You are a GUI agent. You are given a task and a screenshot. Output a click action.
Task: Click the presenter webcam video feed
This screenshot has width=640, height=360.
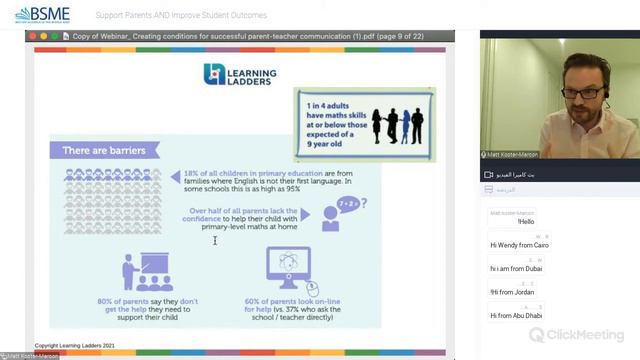tap(560, 98)
